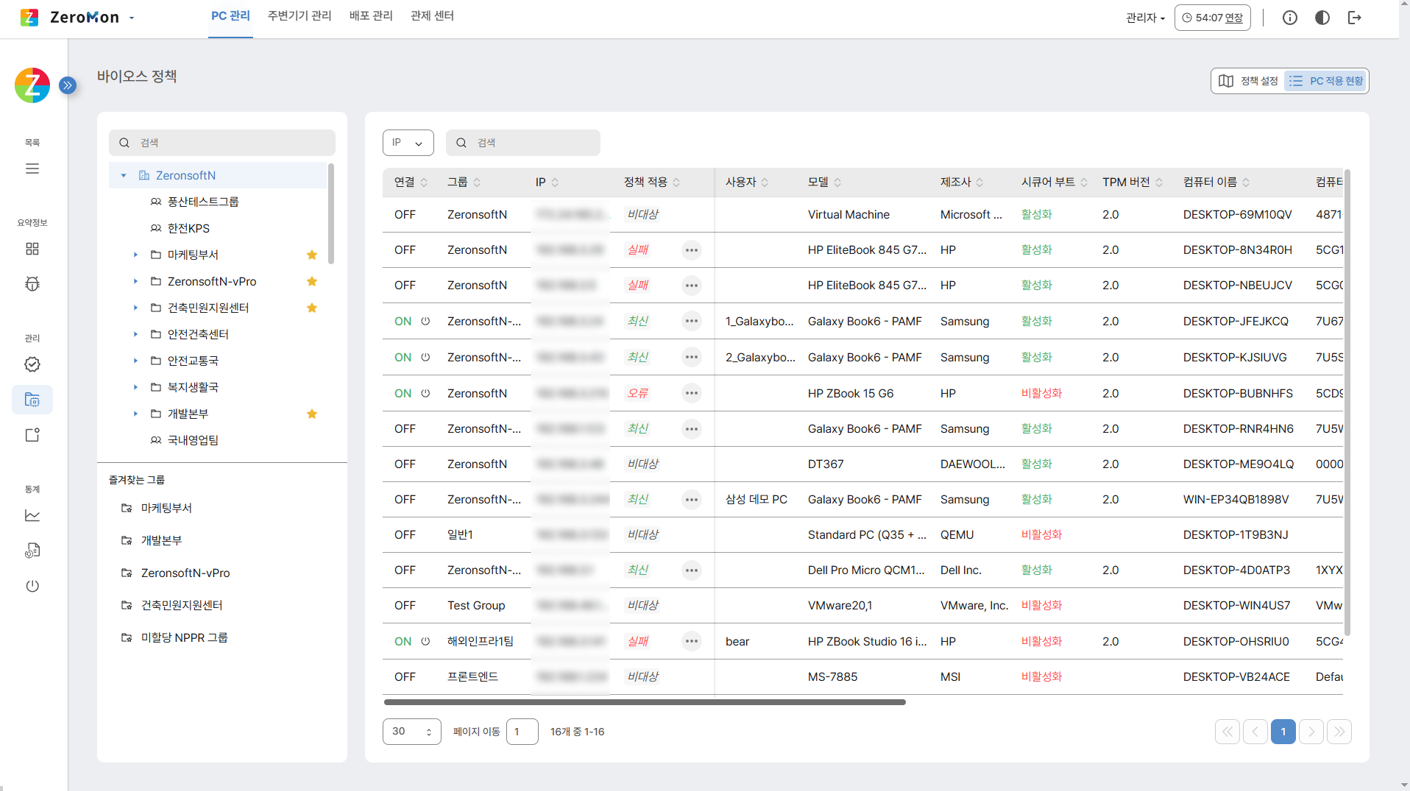Open the line chart statistics icon
The image size is (1410, 791).
32,516
